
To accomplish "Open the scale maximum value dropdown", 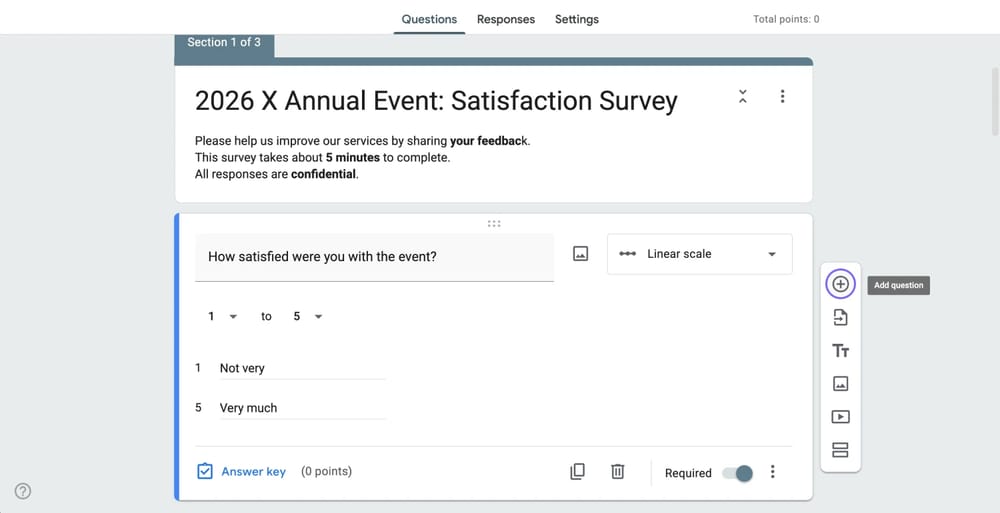I will click(307, 316).
